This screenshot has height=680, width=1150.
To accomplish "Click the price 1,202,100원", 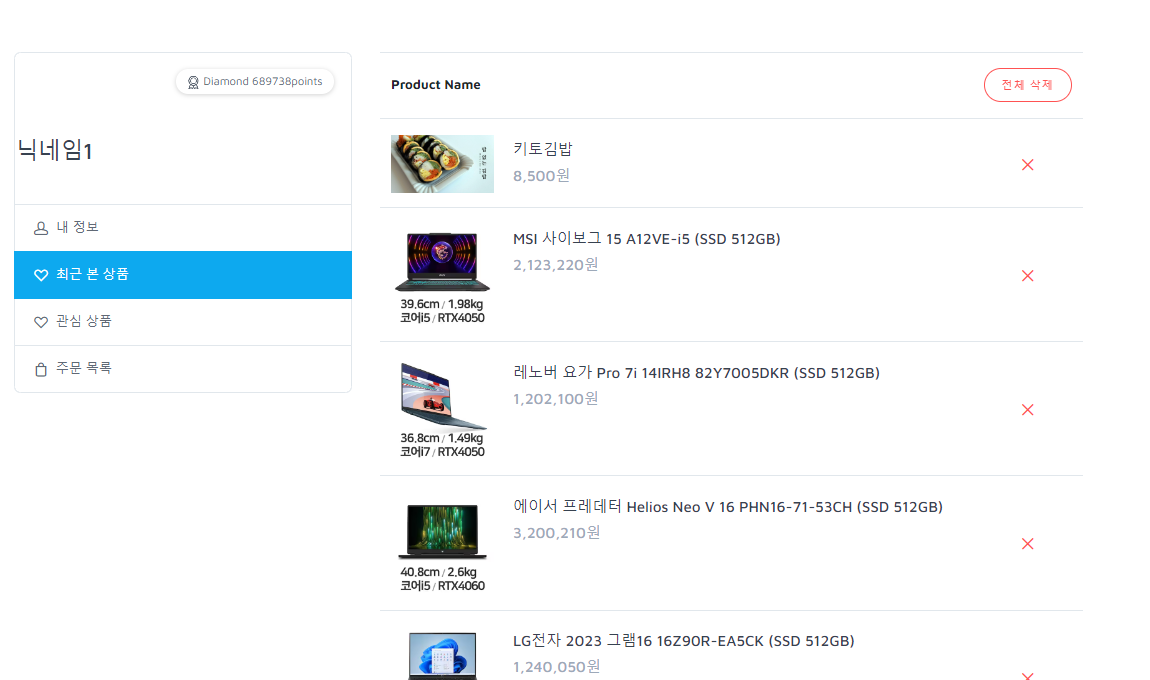I will 555,399.
